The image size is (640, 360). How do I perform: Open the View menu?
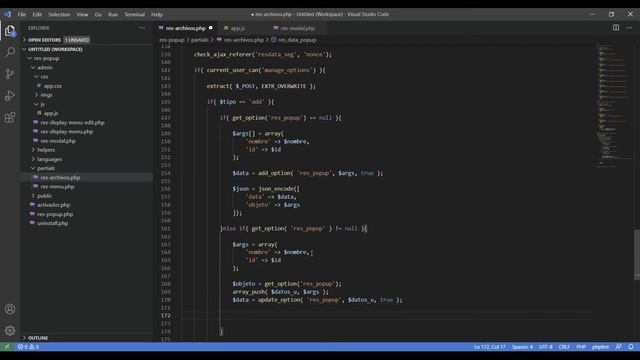pyautogui.click(x=82, y=14)
